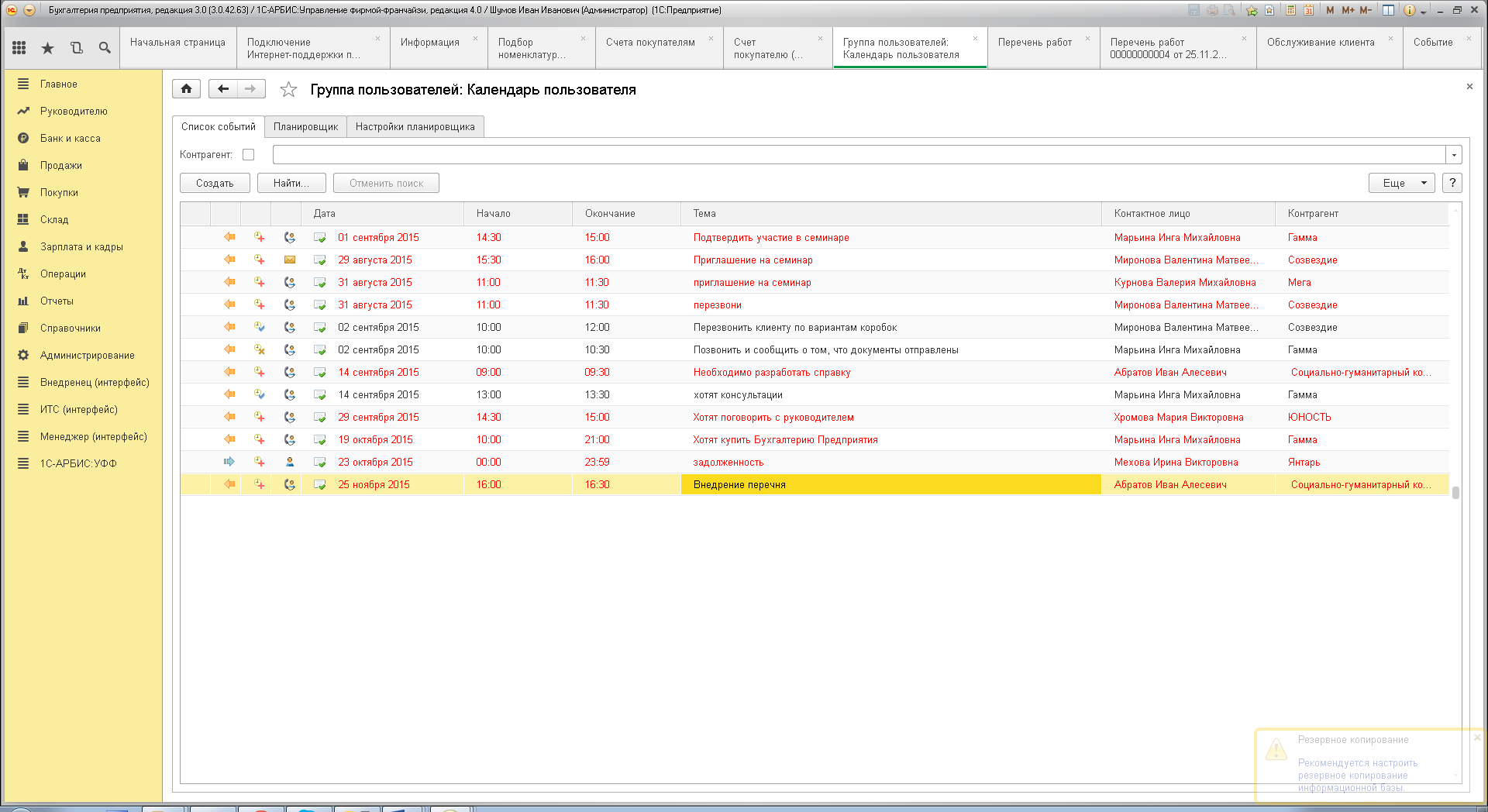Sort by Дата column header
The width and height of the screenshot is (1488, 812).
pyautogui.click(x=383, y=214)
